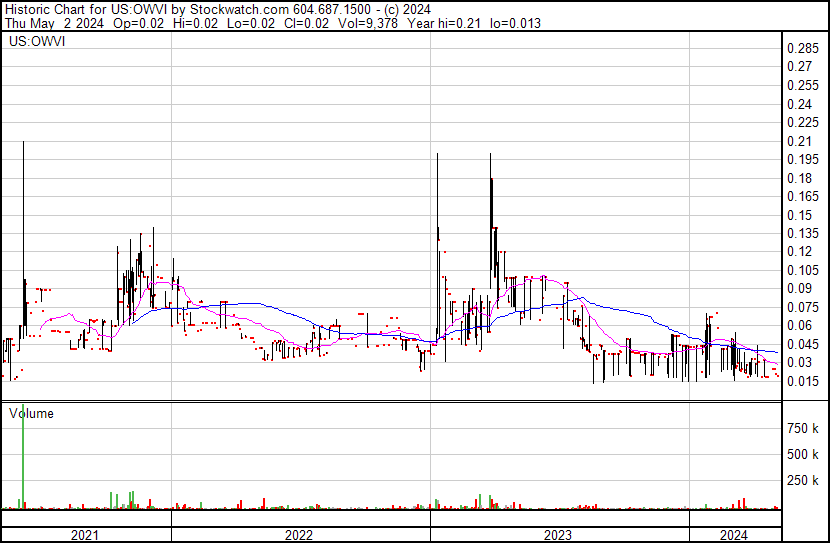
Task: Click the 0.21 price axis label
Action: click(x=798, y=141)
